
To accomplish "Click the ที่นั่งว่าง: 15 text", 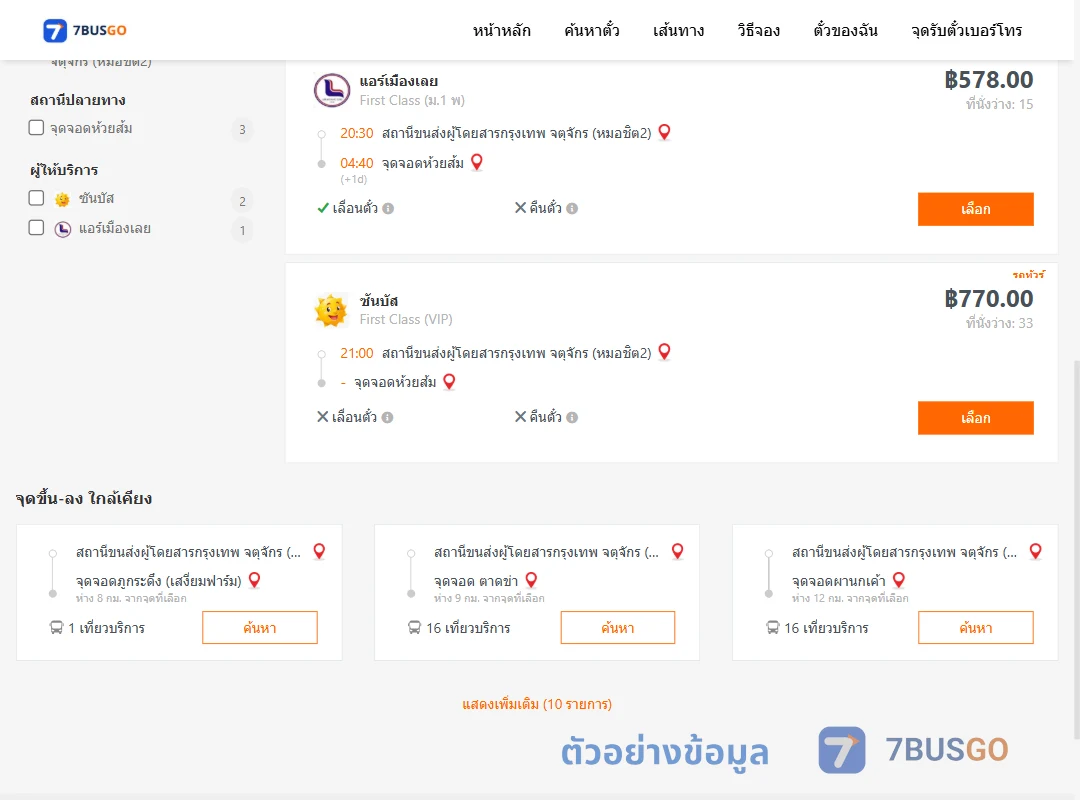I will pyautogui.click(x=999, y=104).
